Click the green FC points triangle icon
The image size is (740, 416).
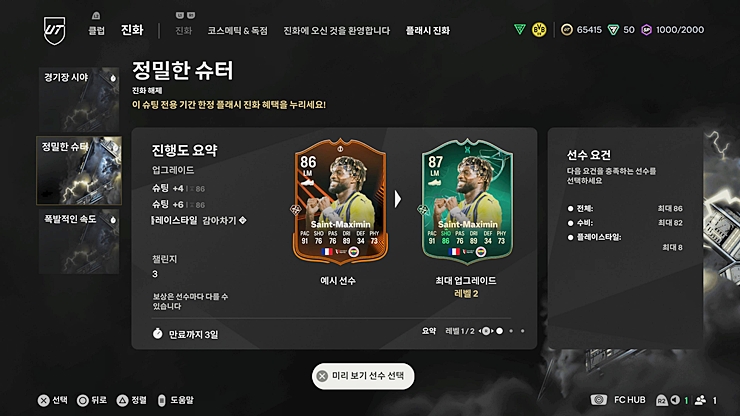pos(613,30)
